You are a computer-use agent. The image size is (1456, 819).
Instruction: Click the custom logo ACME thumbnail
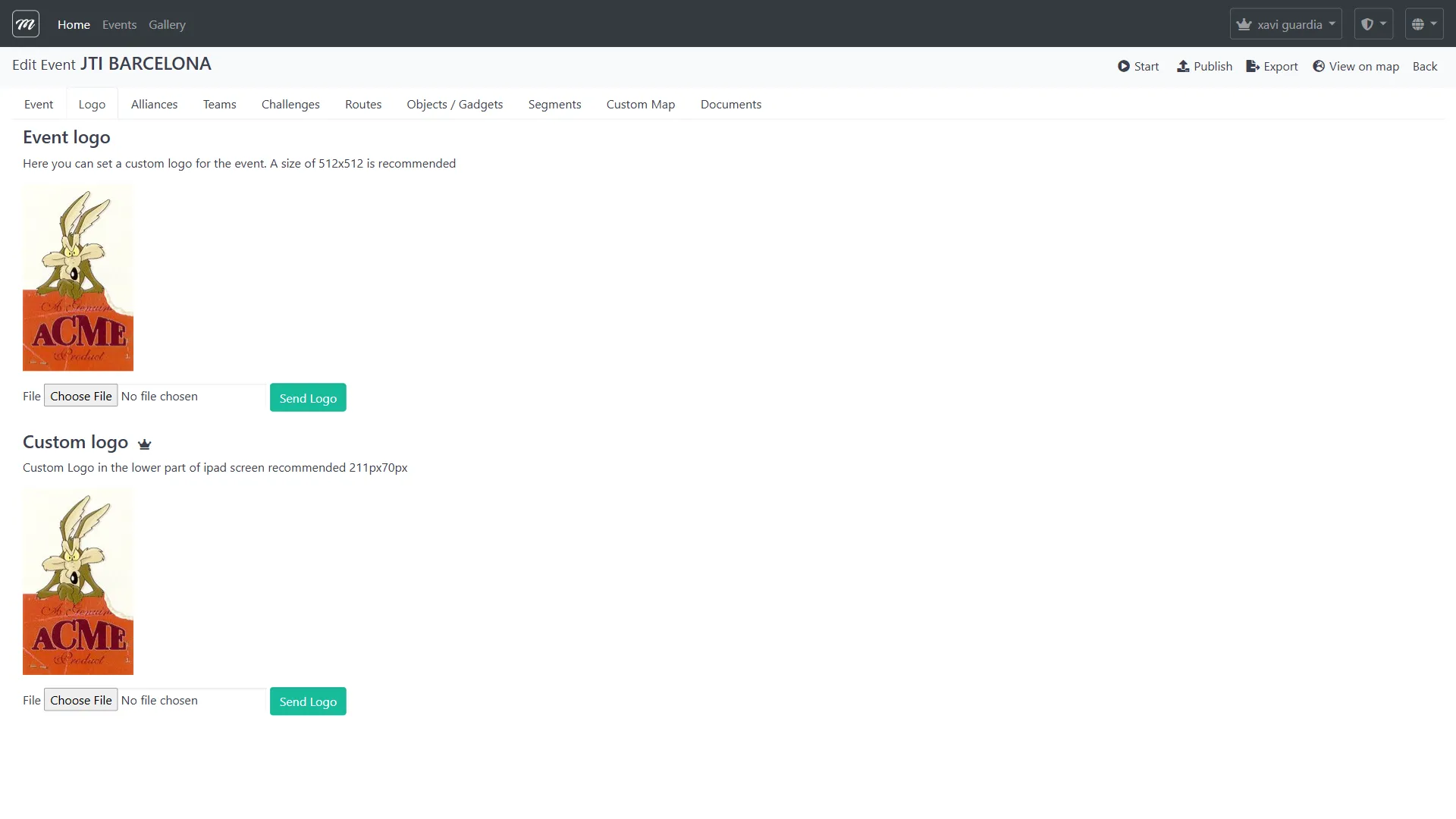tap(78, 582)
